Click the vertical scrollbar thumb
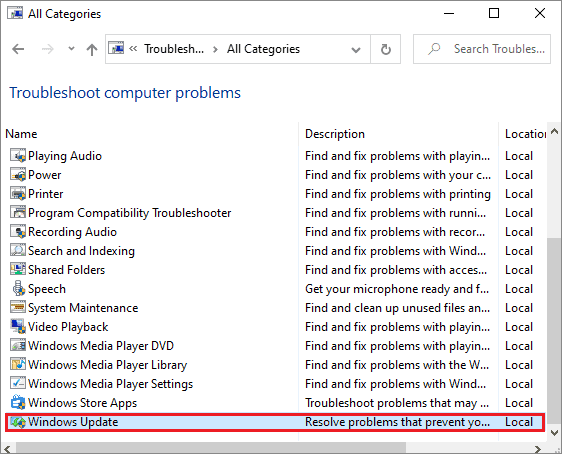The width and height of the screenshot is (562, 454). click(554, 331)
